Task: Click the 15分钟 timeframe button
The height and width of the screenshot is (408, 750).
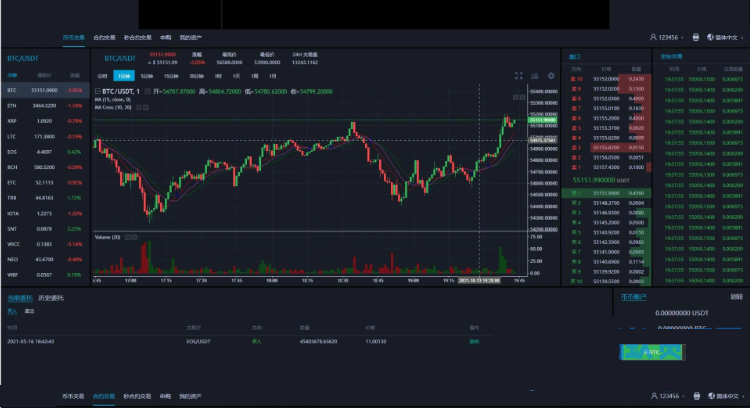Action: [x=171, y=75]
